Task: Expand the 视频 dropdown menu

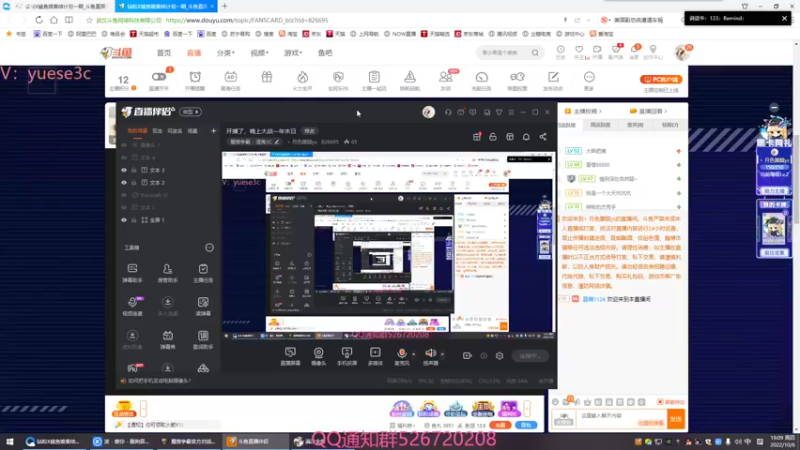Action: coord(259,53)
